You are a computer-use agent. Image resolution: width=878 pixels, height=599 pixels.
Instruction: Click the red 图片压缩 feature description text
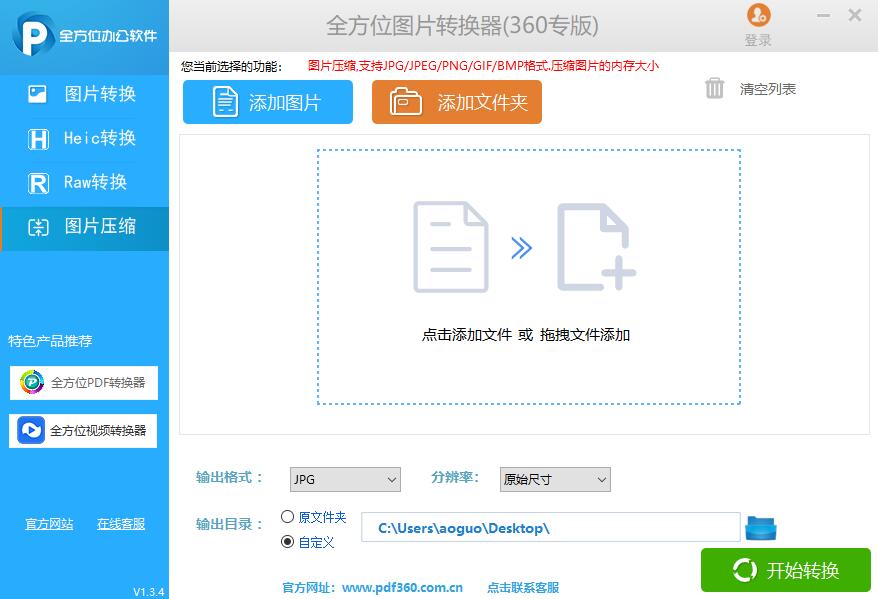(x=483, y=65)
